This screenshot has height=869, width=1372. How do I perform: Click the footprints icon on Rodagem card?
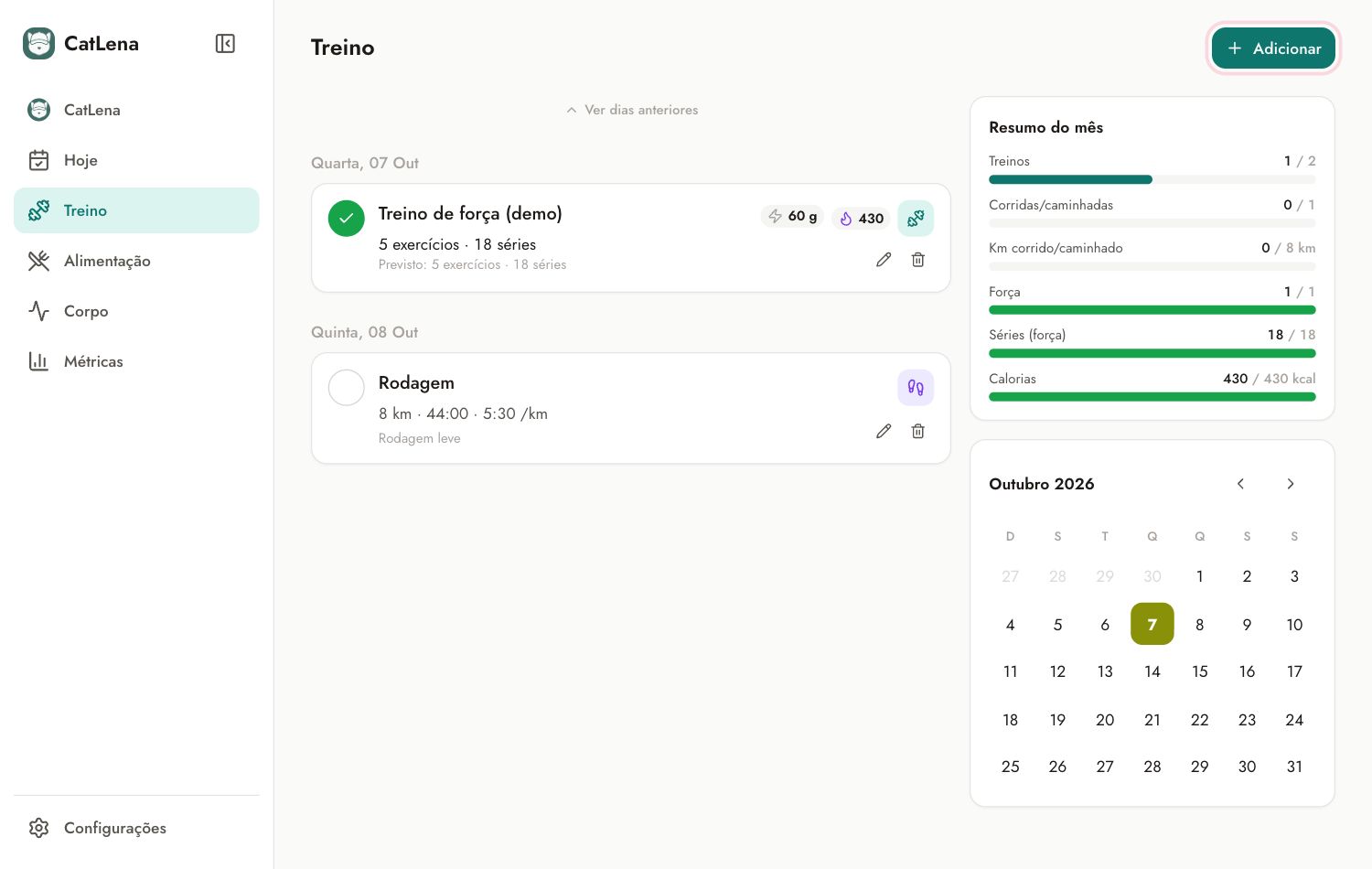pos(916,388)
